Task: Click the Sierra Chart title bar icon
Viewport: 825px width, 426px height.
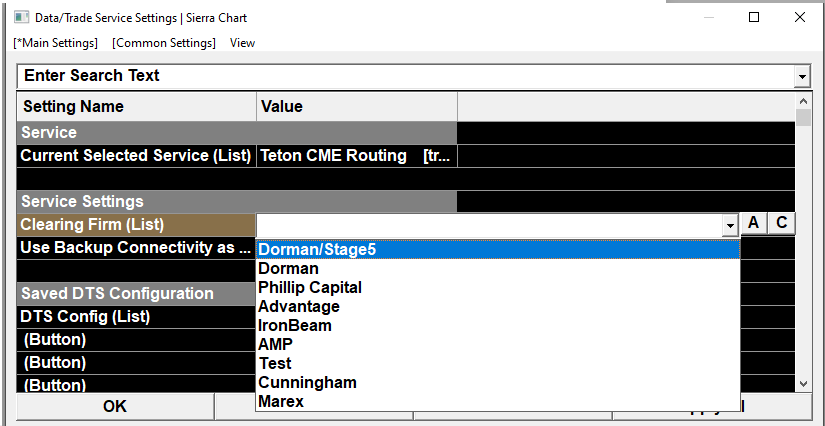Action: [21, 17]
